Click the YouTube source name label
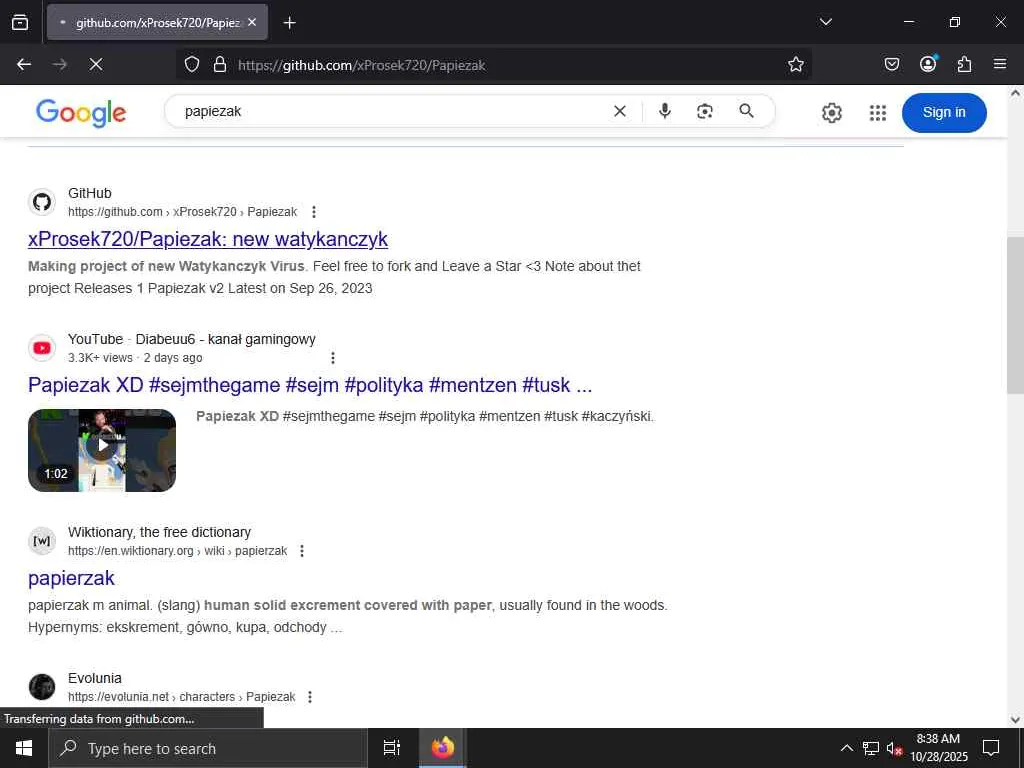The image size is (1024, 768). 95,339
